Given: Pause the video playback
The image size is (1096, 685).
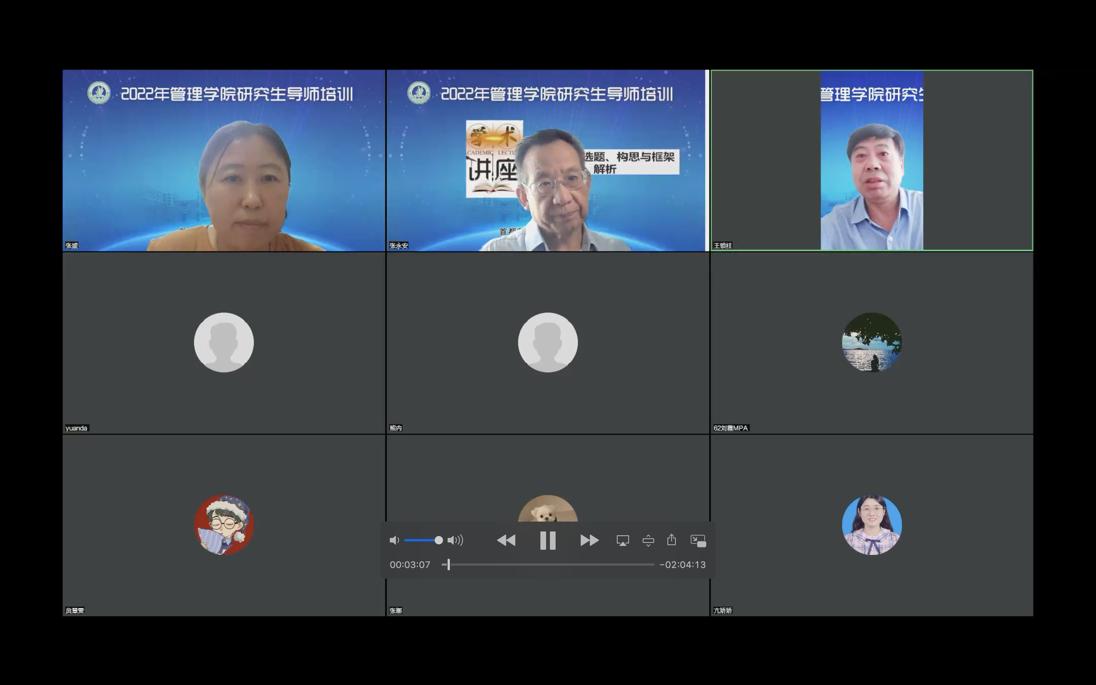Looking at the screenshot, I should click(x=548, y=540).
